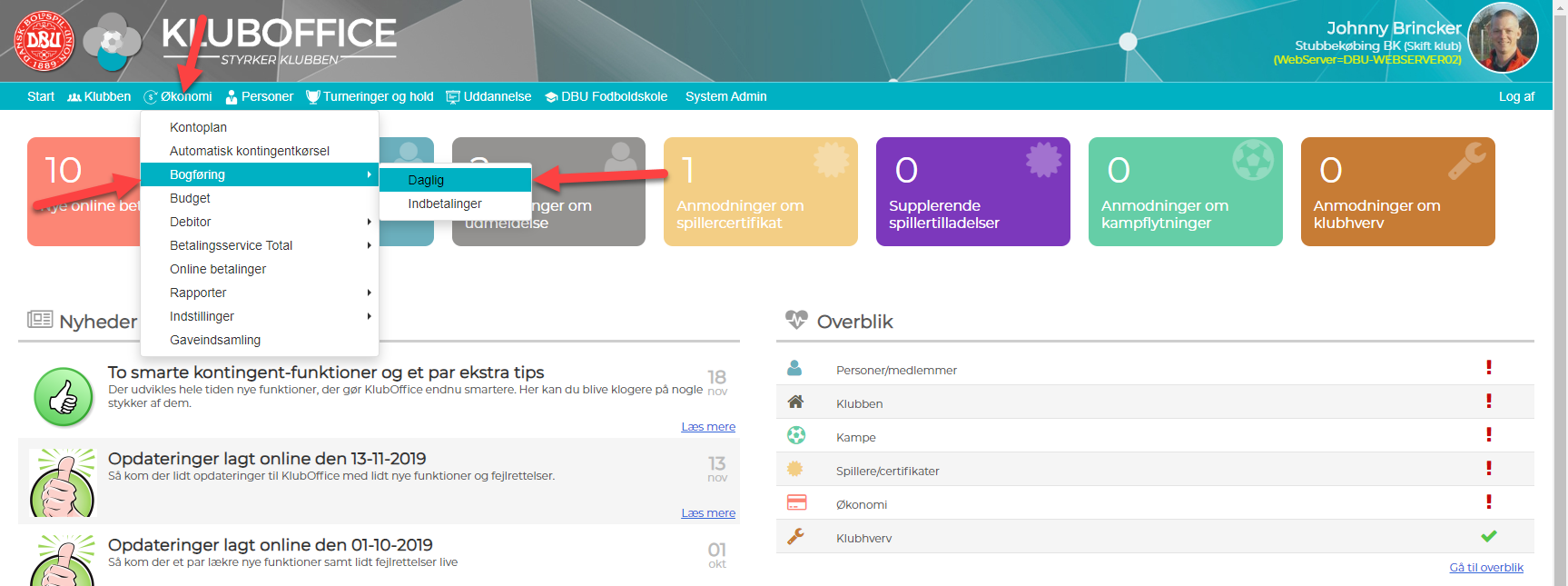Select Daglig from Bogføring submenu
The width and height of the screenshot is (1568, 586).
(426, 180)
